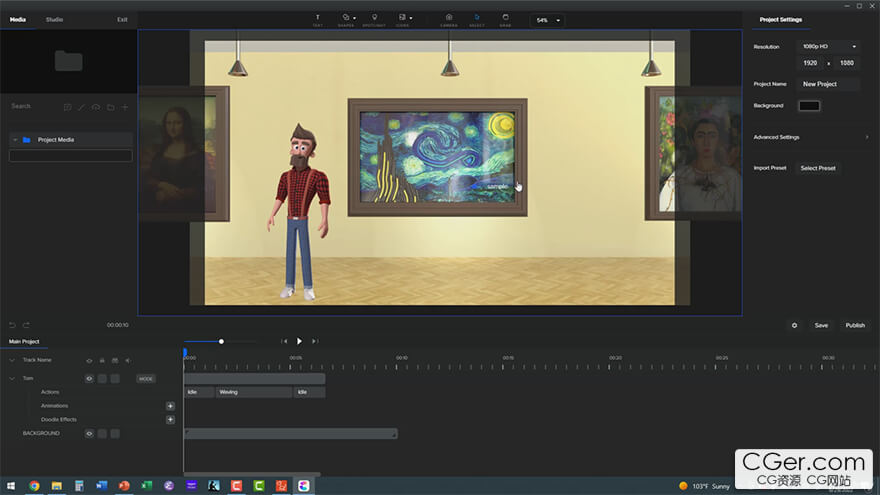Click the Project Name input field
The width and height of the screenshot is (880, 495).
pos(828,84)
